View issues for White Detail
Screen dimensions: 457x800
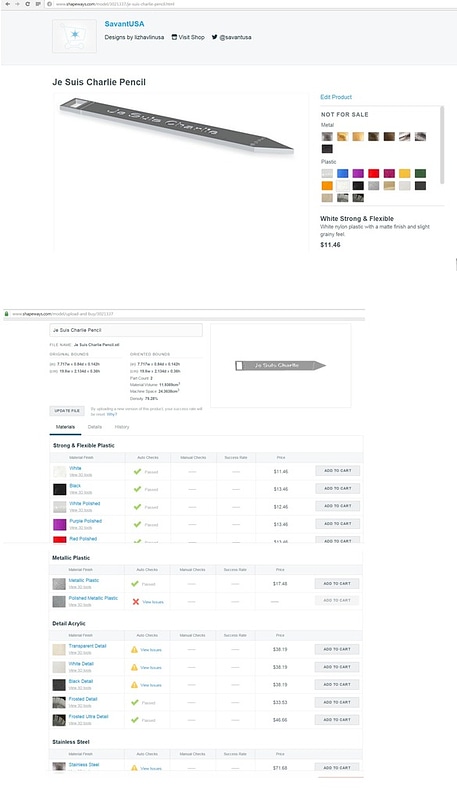pyautogui.click(x=151, y=667)
